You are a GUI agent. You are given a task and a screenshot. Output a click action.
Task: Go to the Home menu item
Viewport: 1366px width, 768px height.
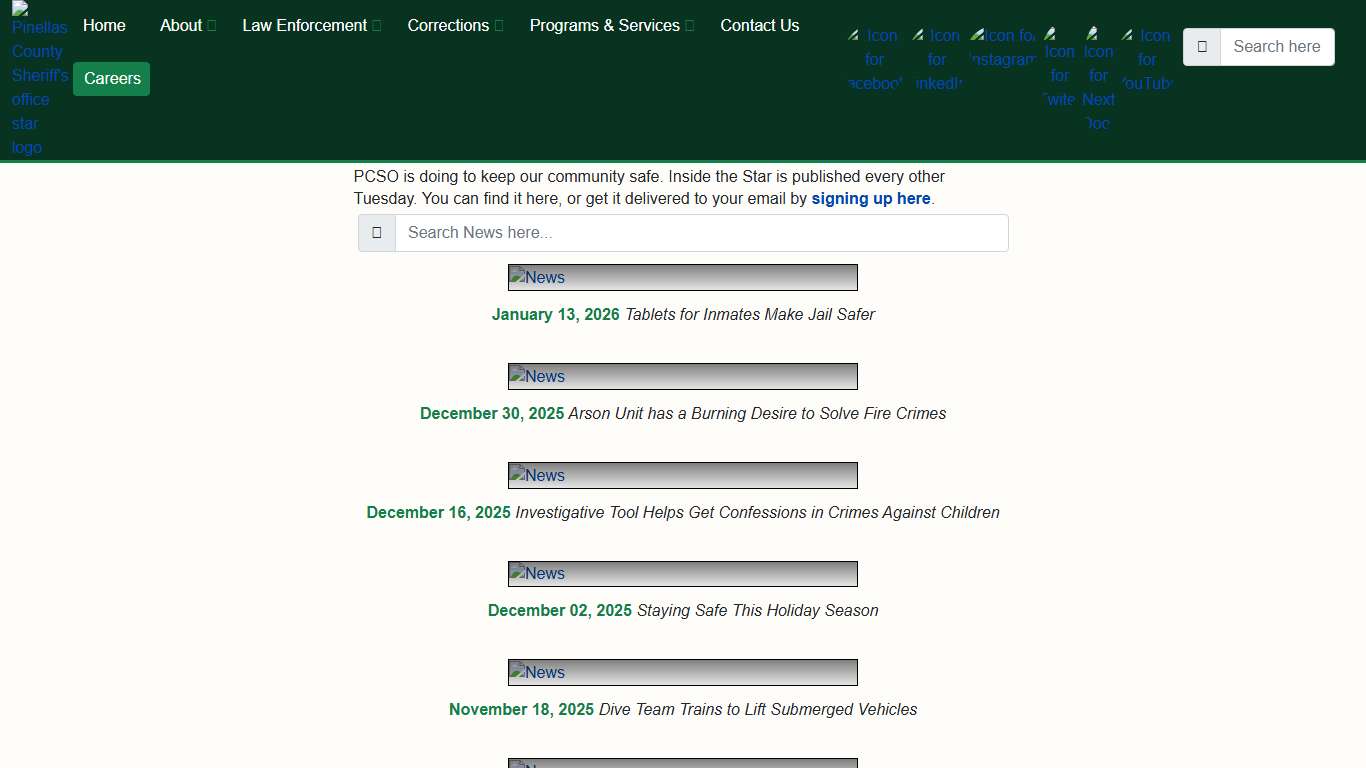(104, 26)
